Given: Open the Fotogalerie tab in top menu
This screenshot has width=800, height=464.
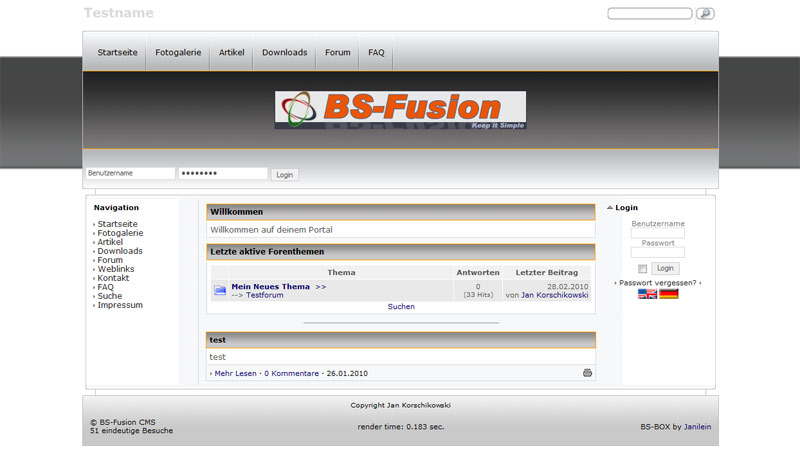Looking at the screenshot, I should (x=177, y=52).
